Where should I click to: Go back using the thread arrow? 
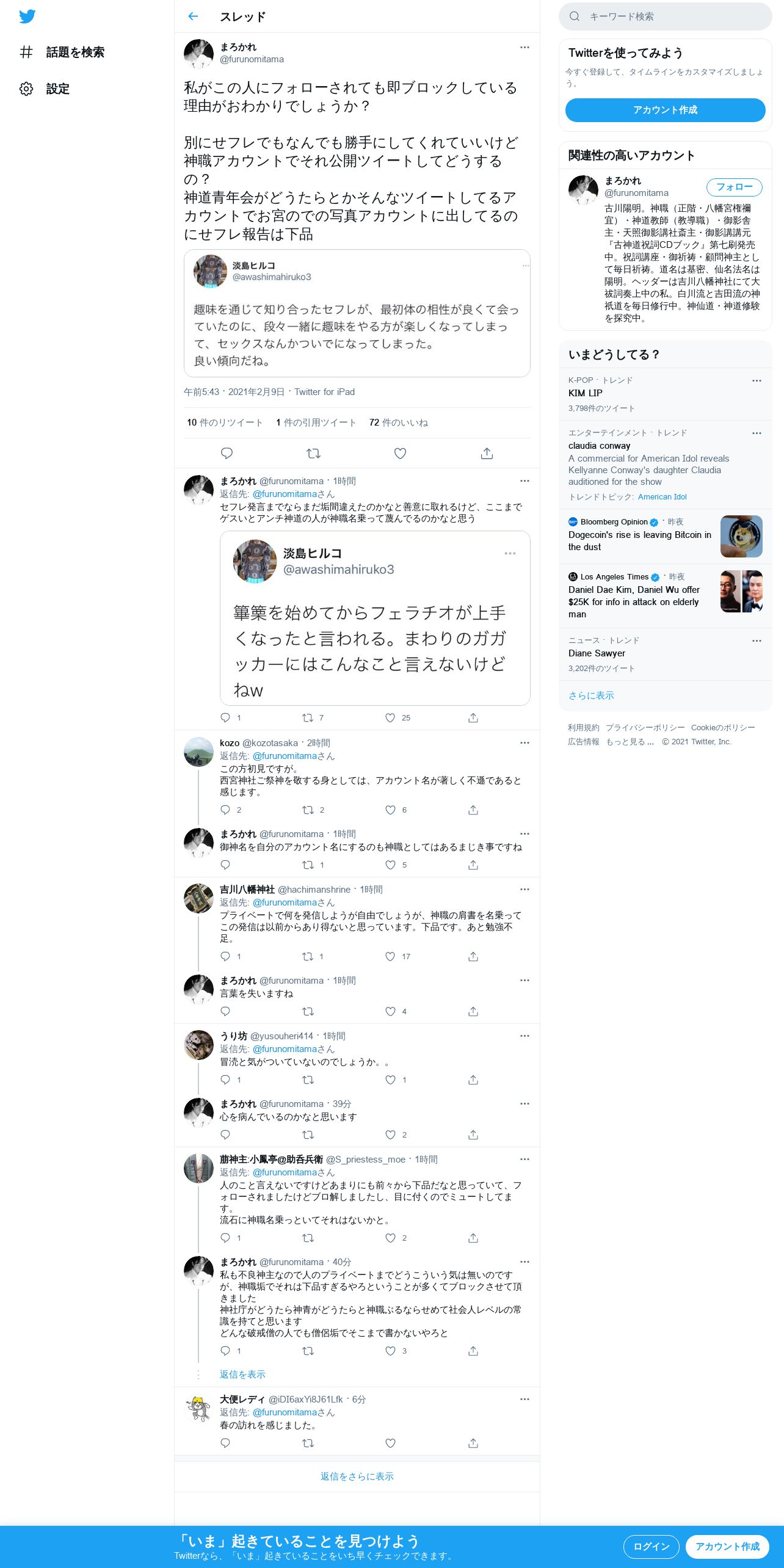tap(193, 16)
